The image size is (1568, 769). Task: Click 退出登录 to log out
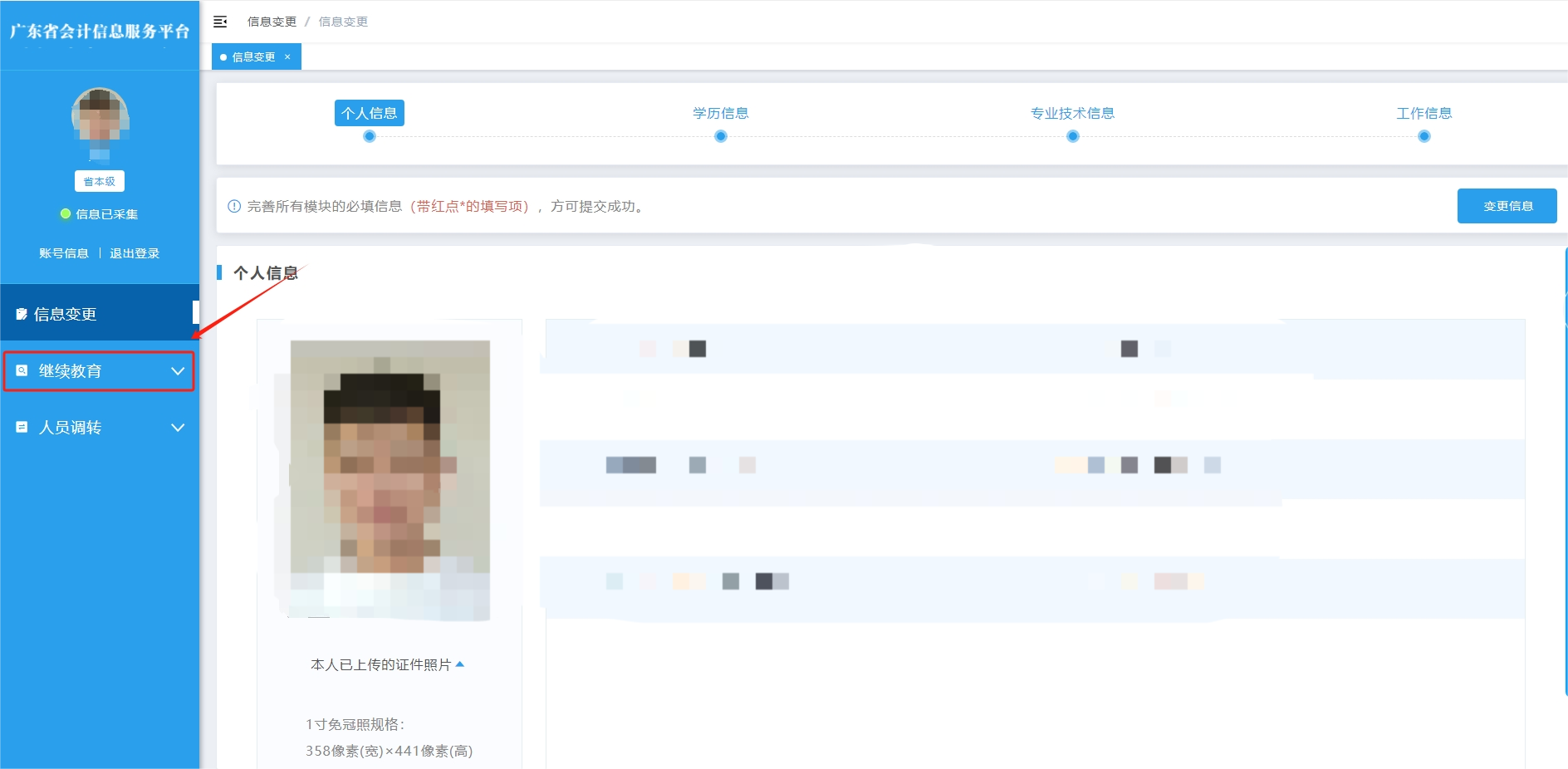[135, 253]
